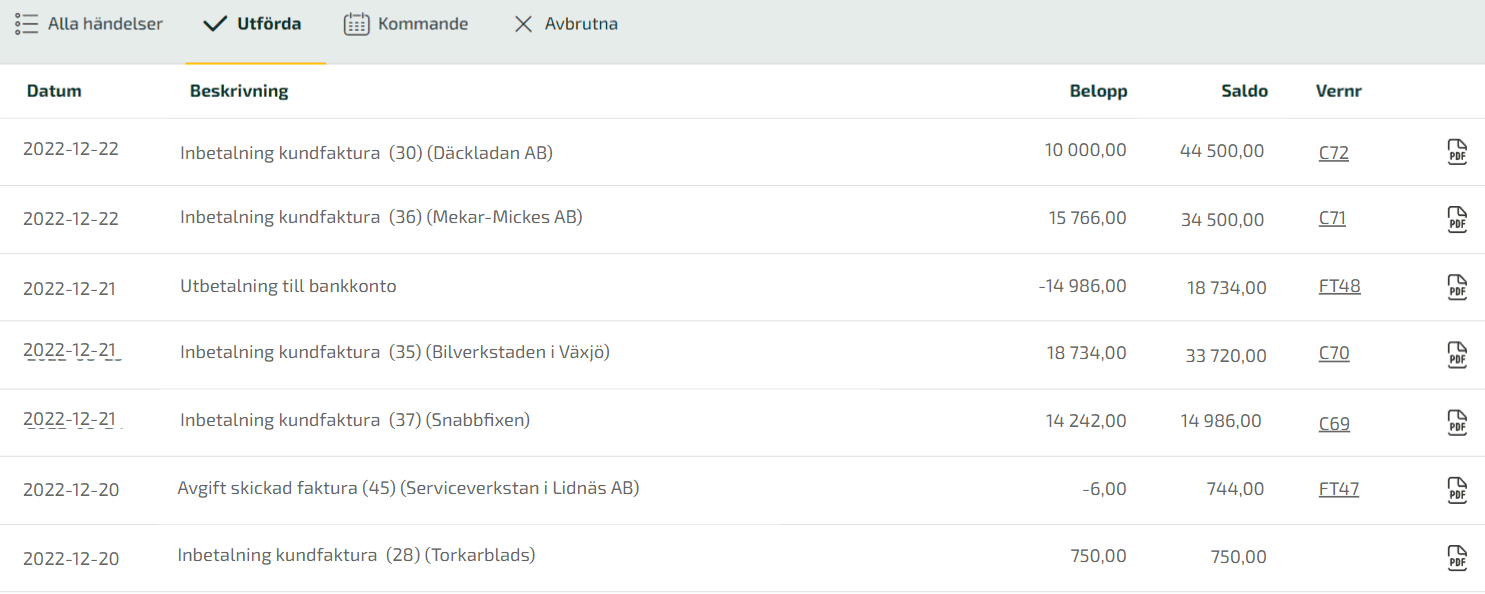Open voucher link FT47

click(1339, 489)
